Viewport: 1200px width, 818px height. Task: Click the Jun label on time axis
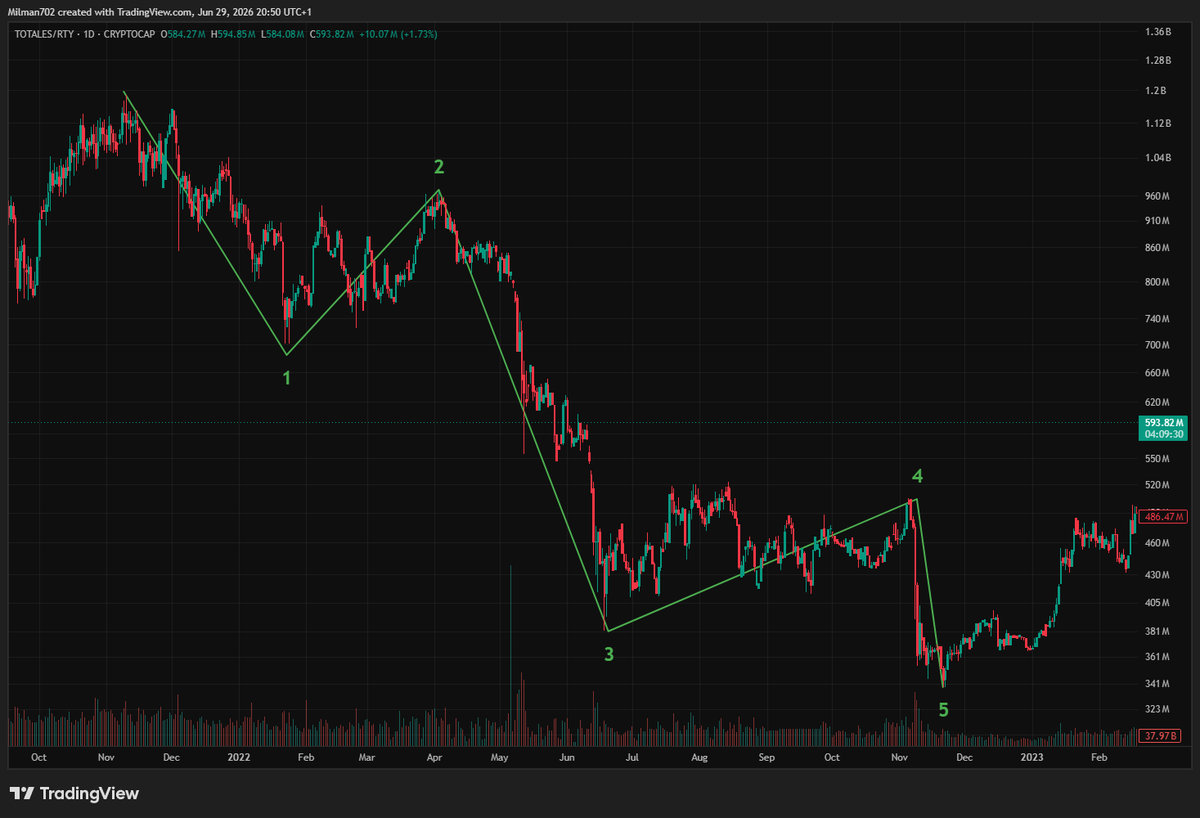tap(567, 758)
